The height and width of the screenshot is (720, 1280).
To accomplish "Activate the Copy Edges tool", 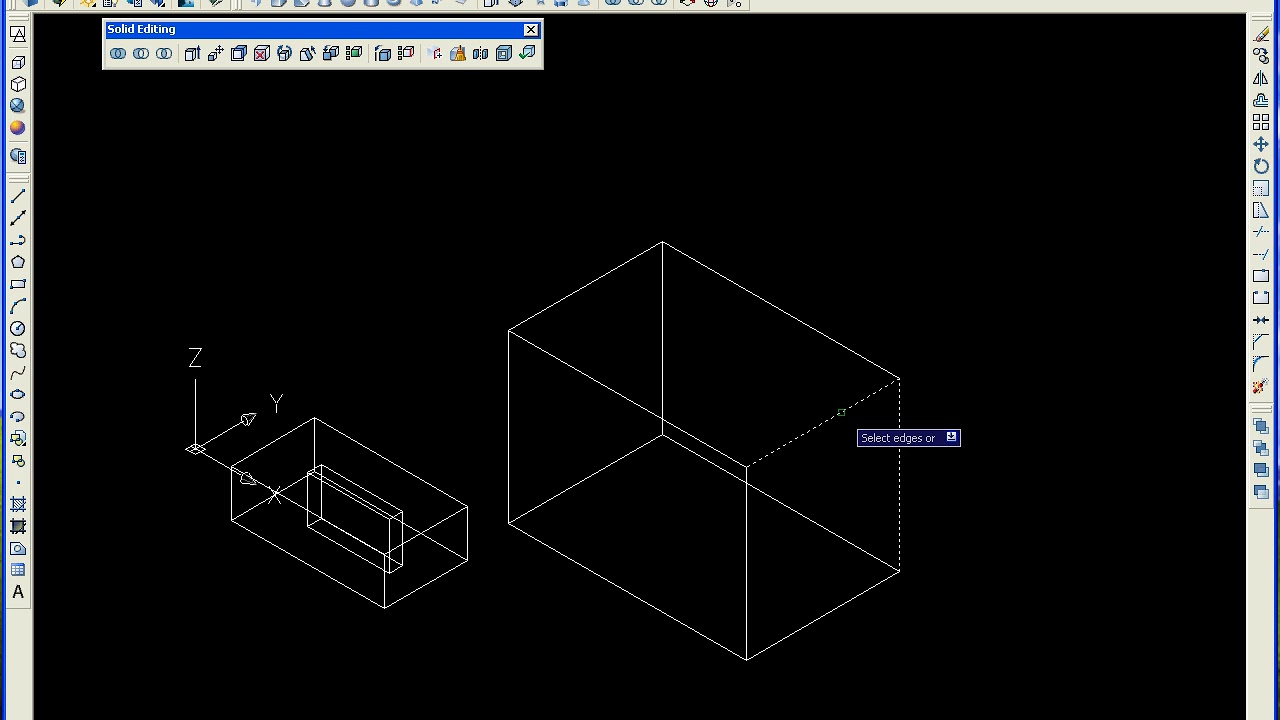I will point(383,54).
